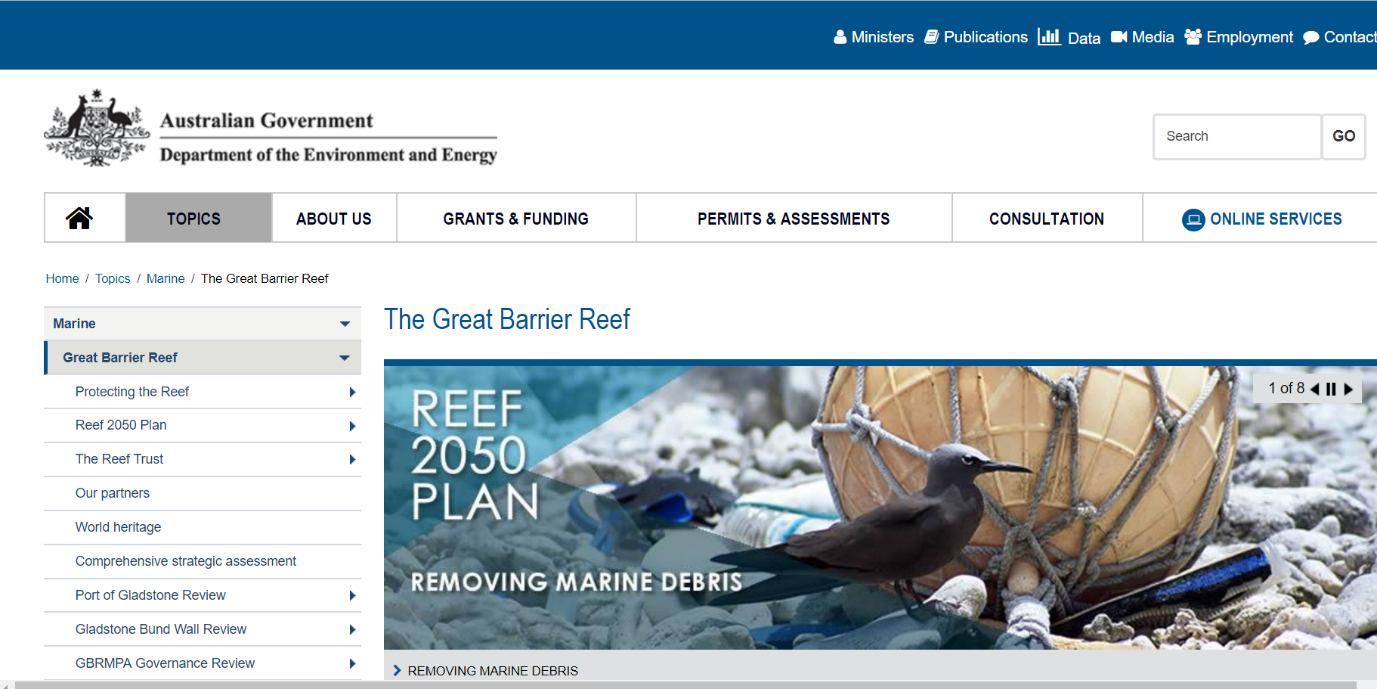Viewport: 1377px width, 689px height.
Task: Open the Consultation menu
Action: 1047,218
